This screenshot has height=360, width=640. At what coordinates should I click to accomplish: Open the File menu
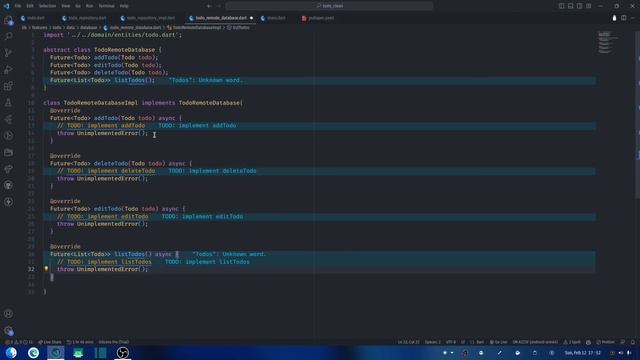tap(18, 6)
